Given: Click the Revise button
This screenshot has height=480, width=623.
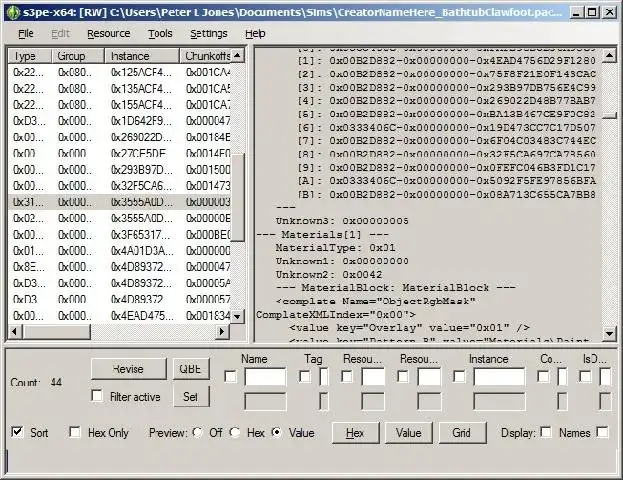Looking at the screenshot, I should point(129,369).
